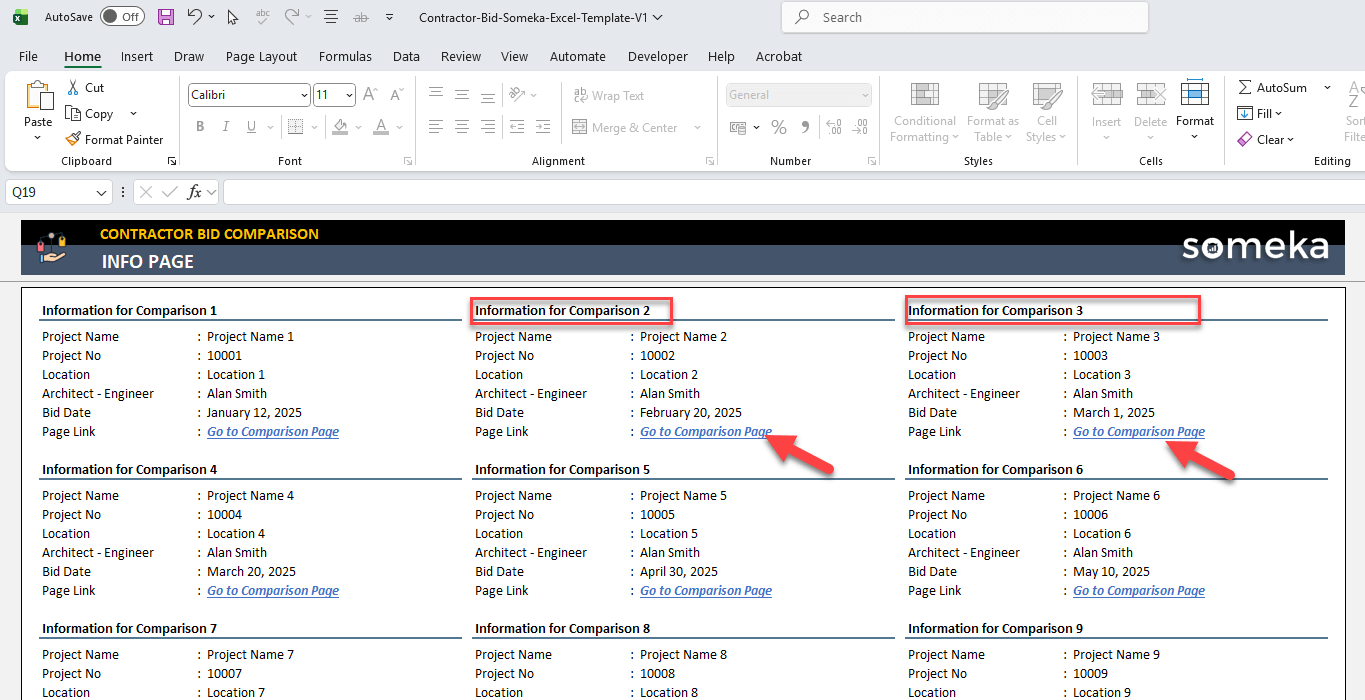
Task: Open Comparison 5 via its page link
Action: coord(705,590)
